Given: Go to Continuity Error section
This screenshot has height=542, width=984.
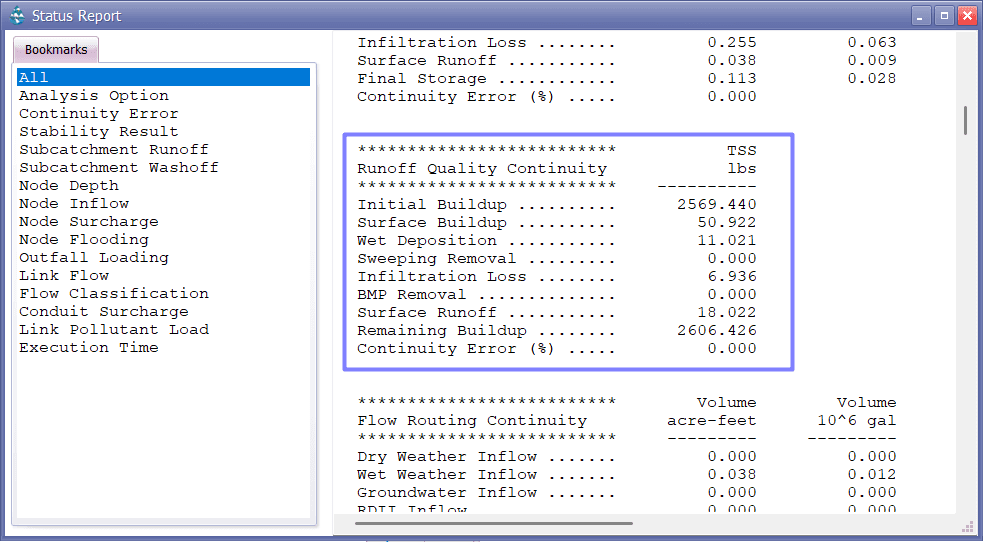Looking at the screenshot, I should pos(98,114).
